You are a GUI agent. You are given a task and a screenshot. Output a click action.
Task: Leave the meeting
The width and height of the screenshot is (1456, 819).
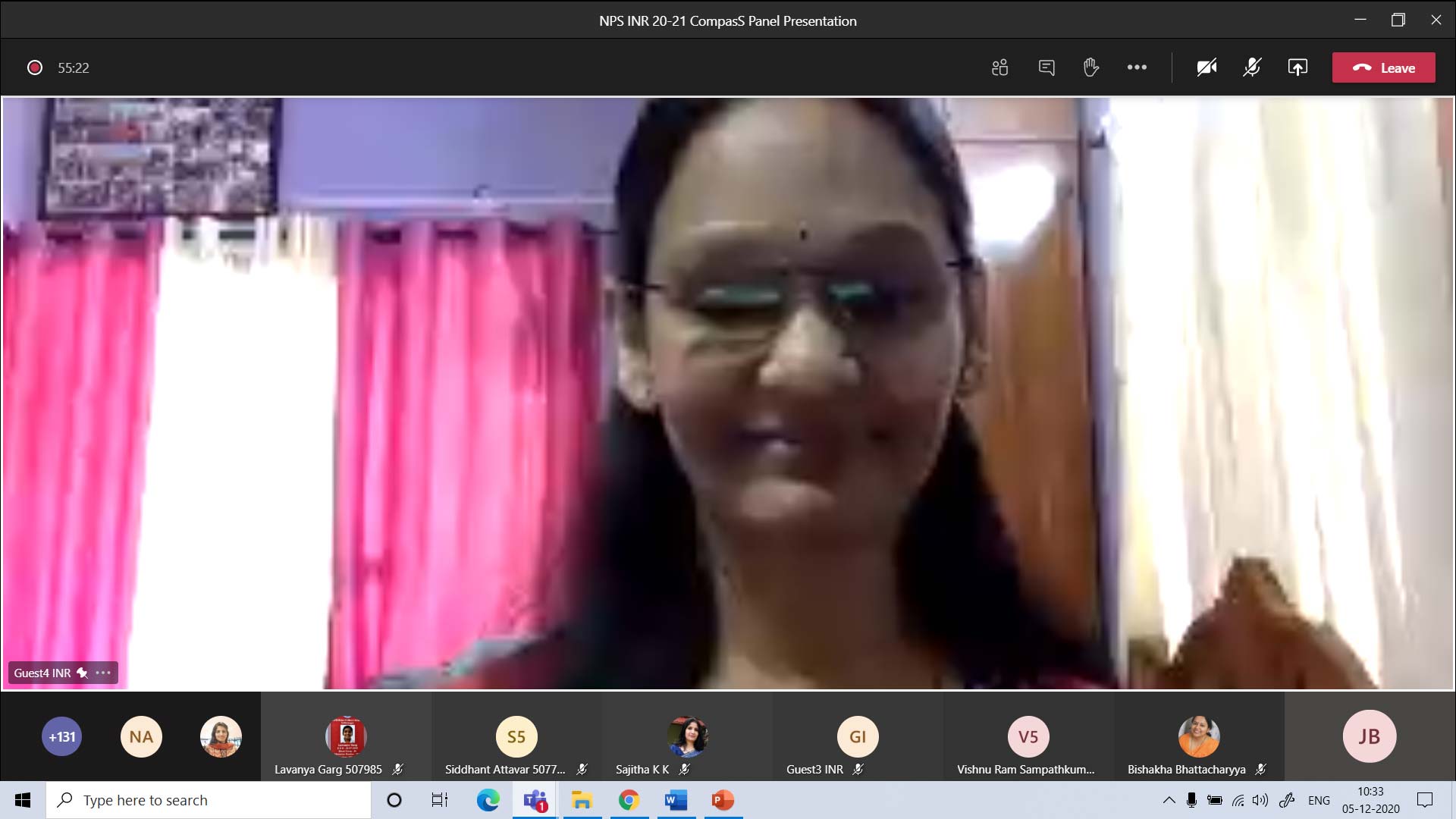click(x=1383, y=67)
